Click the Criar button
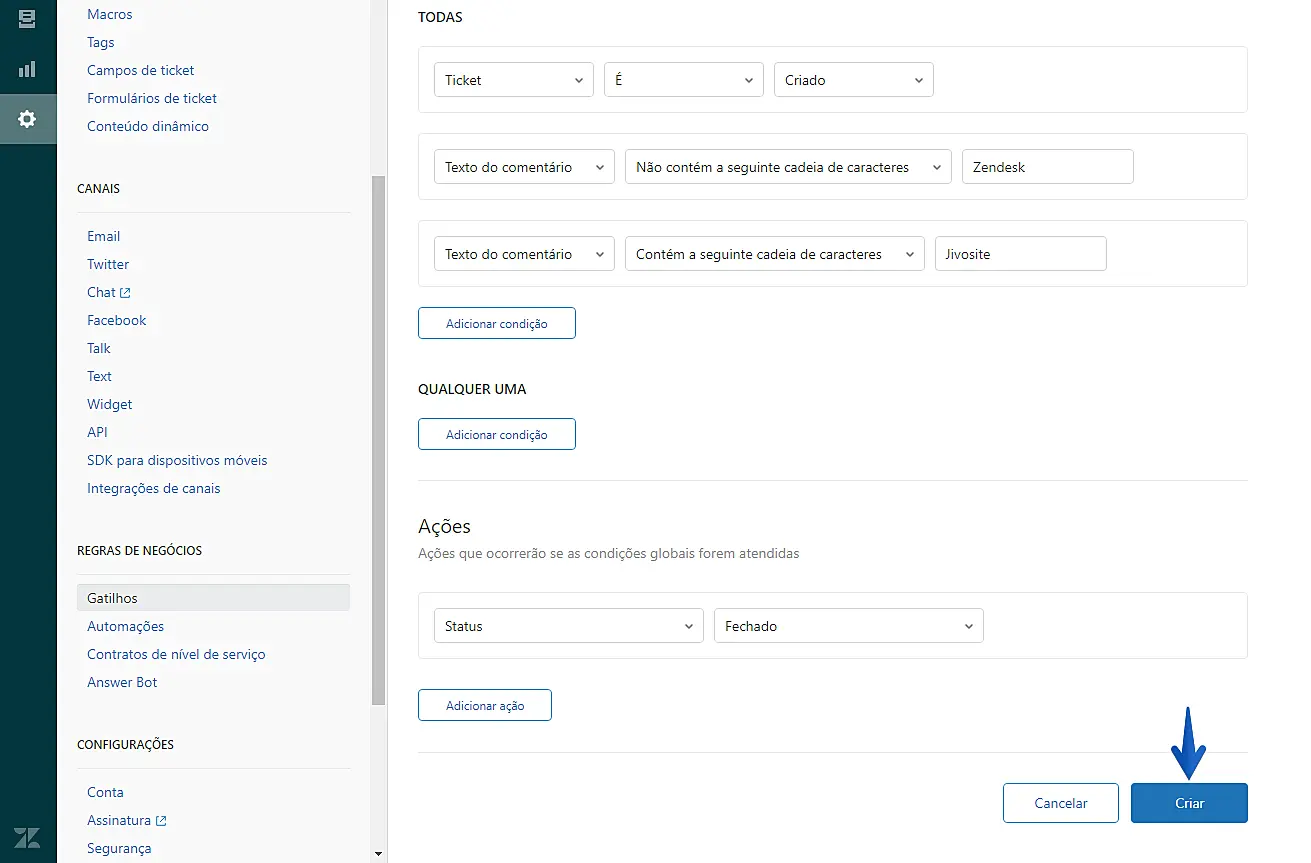 (x=1189, y=803)
